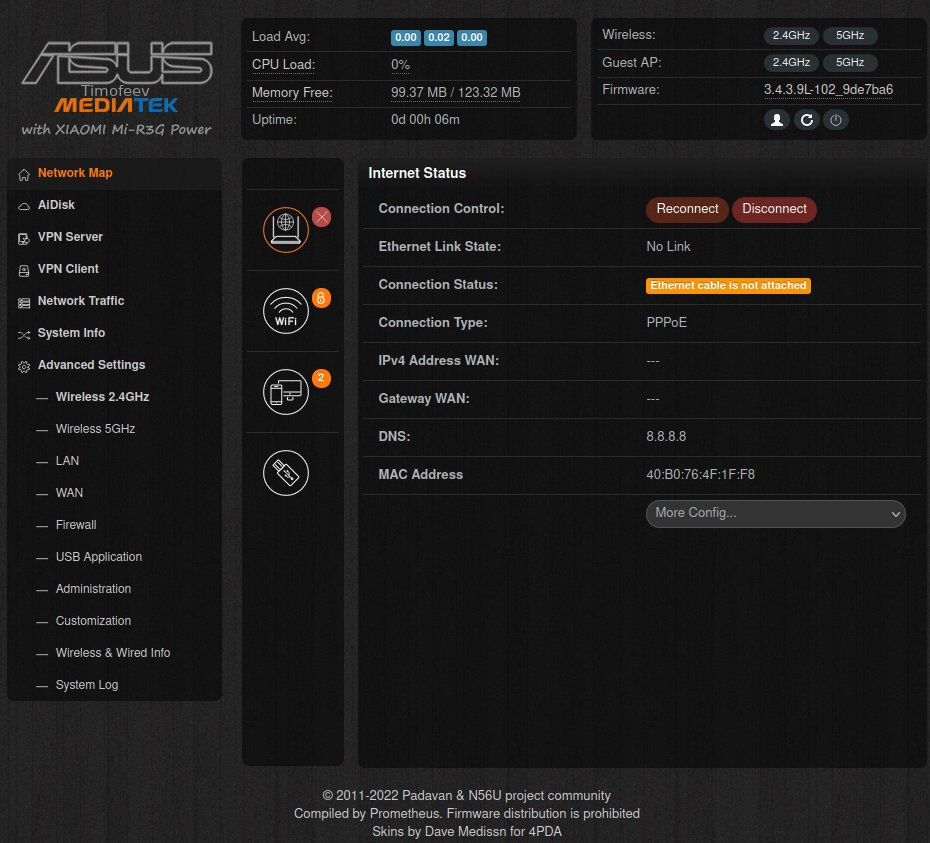Toggle Guest AP 5GHz button
The height and width of the screenshot is (843, 930).
pyautogui.click(x=850, y=62)
